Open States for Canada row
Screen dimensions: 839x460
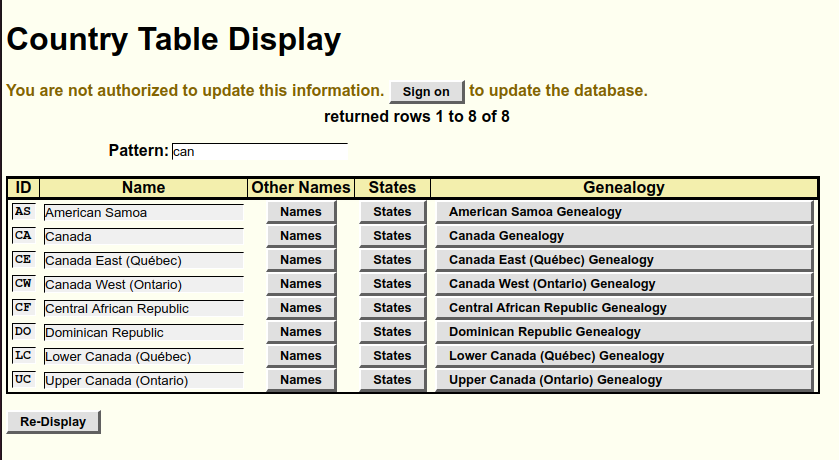(392, 236)
